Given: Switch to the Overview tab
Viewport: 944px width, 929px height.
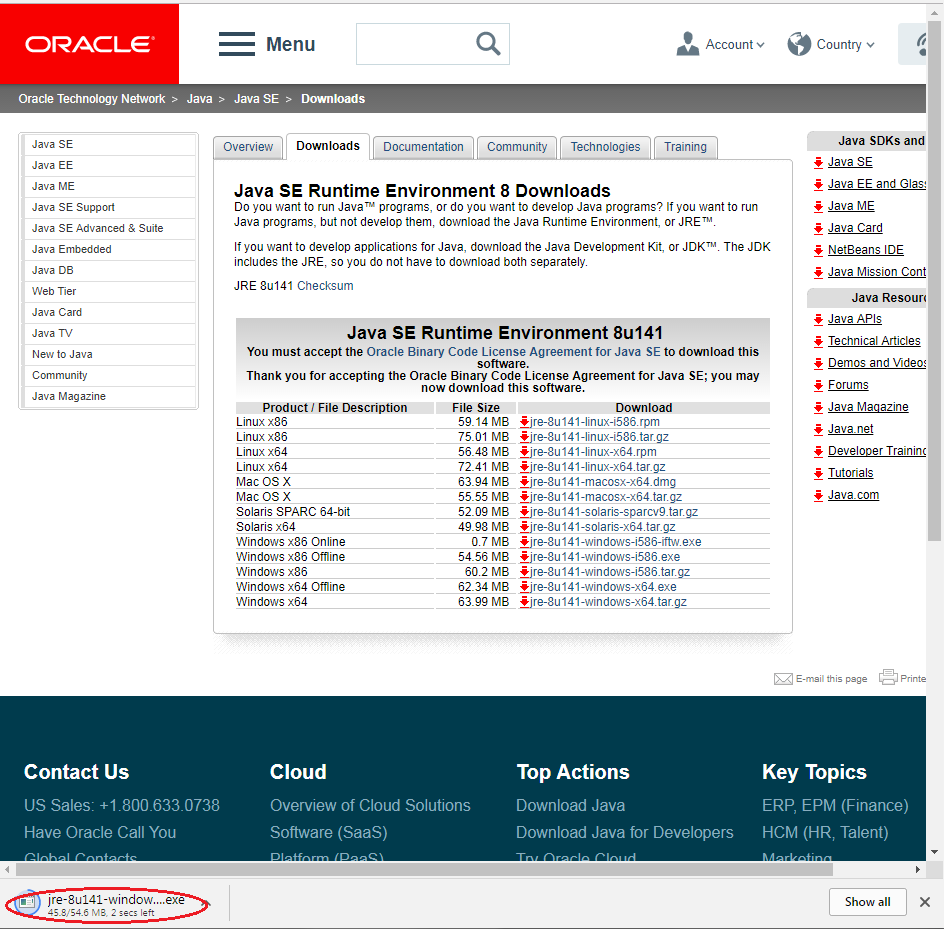Looking at the screenshot, I should pos(248,147).
